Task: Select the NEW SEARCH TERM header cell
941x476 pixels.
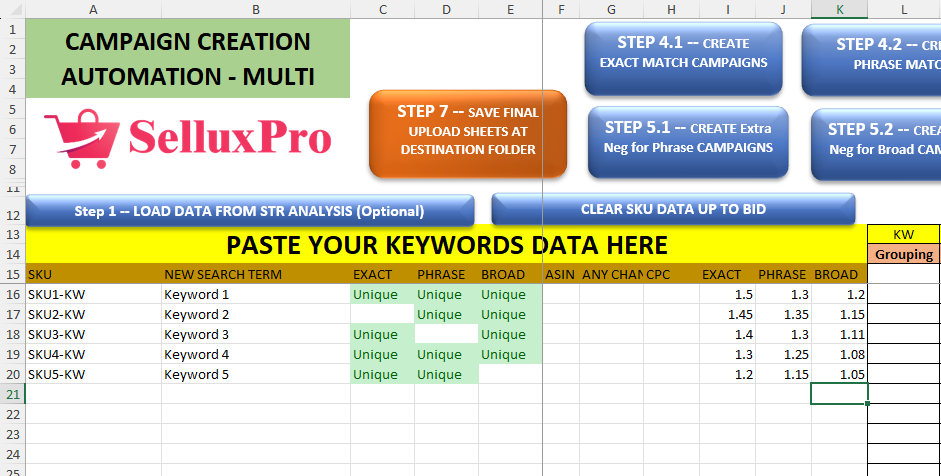Action: [x=256, y=274]
